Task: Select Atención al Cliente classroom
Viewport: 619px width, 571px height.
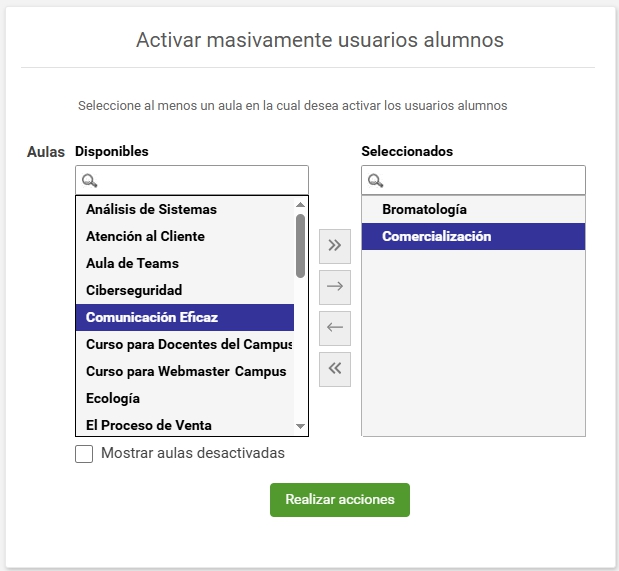Action: (185, 236)
